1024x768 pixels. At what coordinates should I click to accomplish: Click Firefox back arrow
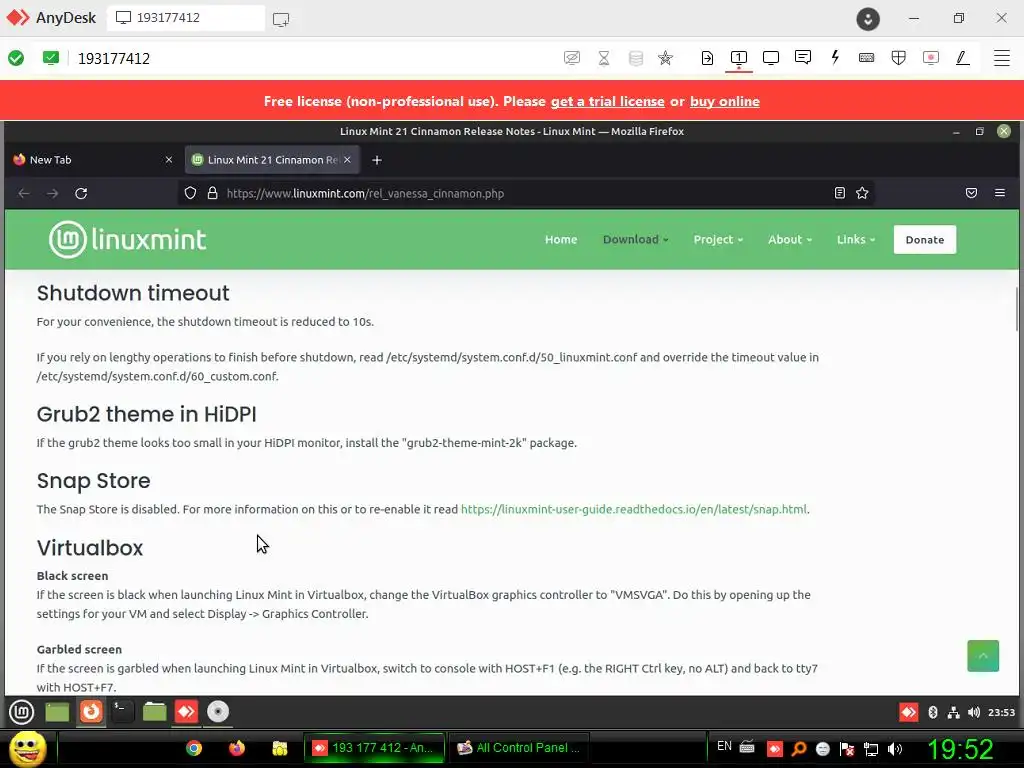click(24, 193)
